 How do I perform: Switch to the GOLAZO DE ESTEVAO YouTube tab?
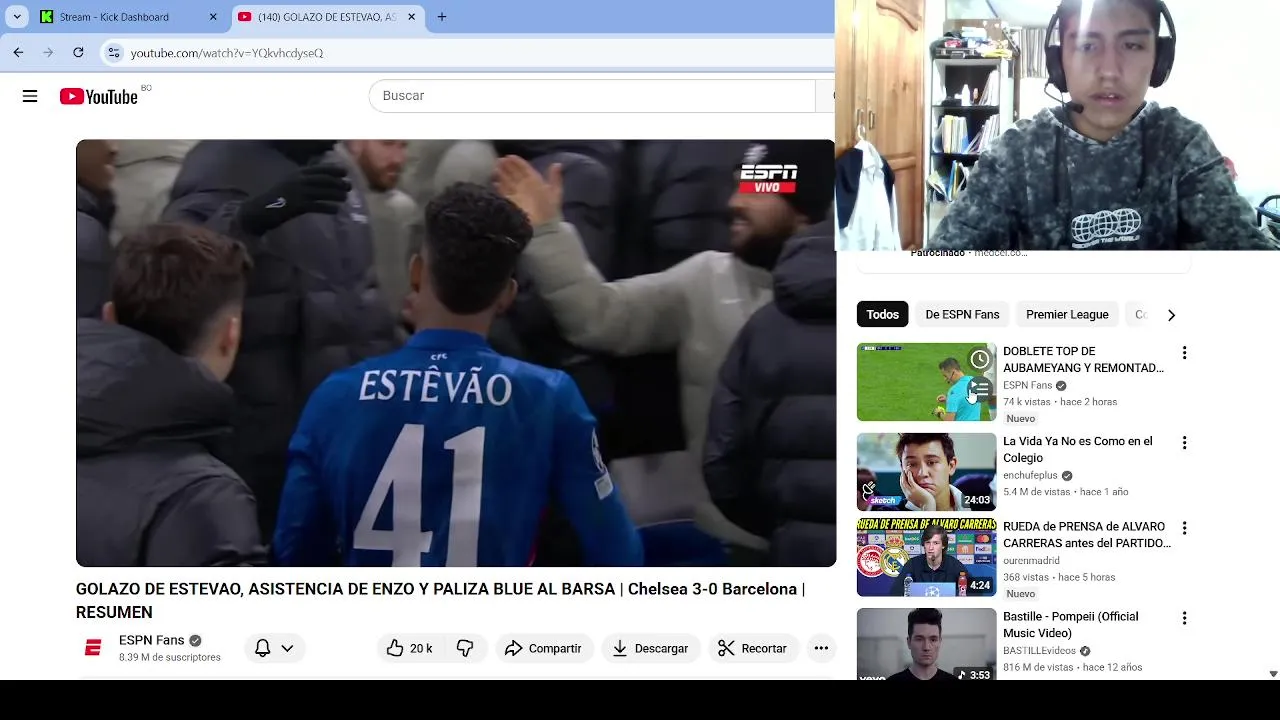327,17
